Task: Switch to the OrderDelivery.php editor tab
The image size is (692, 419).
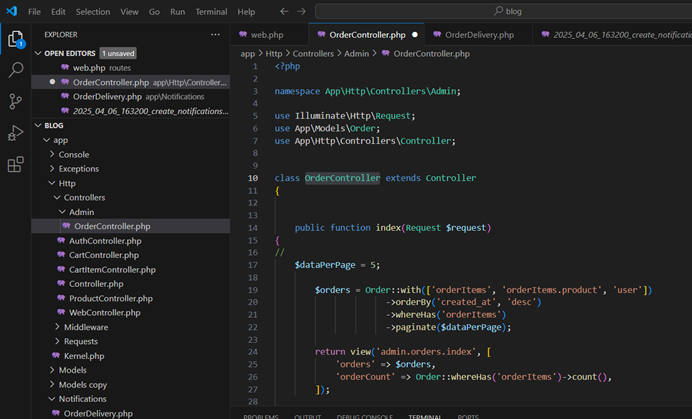Action: (x=478, y=35)
